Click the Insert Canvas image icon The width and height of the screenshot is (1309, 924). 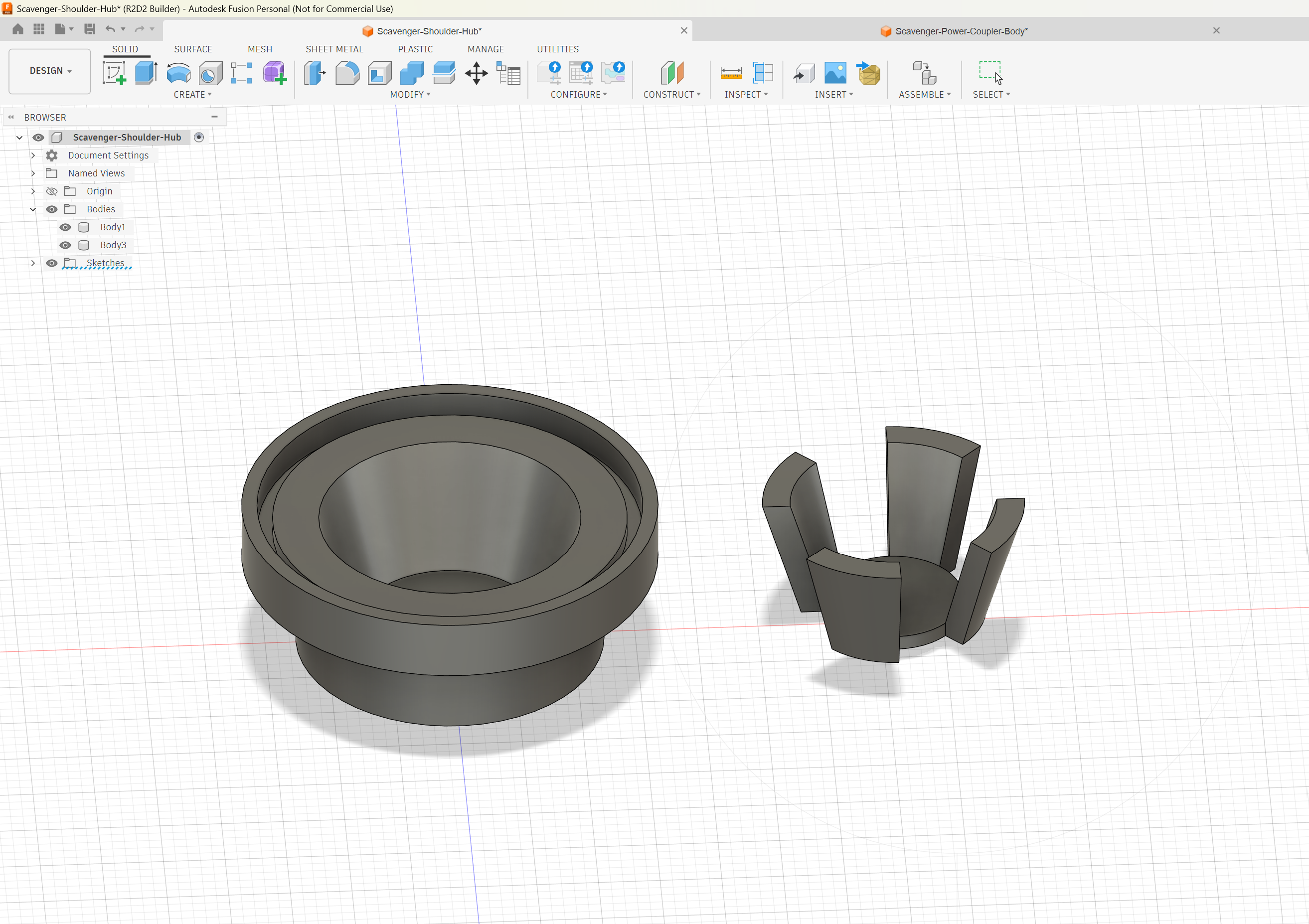(x=836, y=73)
